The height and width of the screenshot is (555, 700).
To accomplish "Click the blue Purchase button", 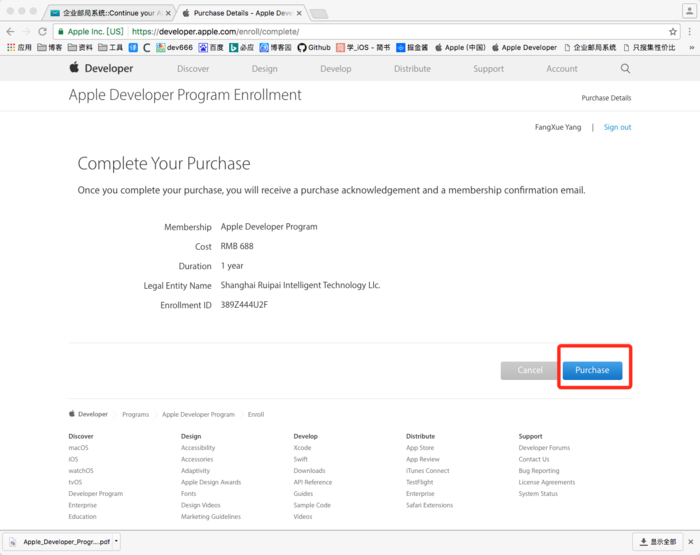I will point(592,370).
